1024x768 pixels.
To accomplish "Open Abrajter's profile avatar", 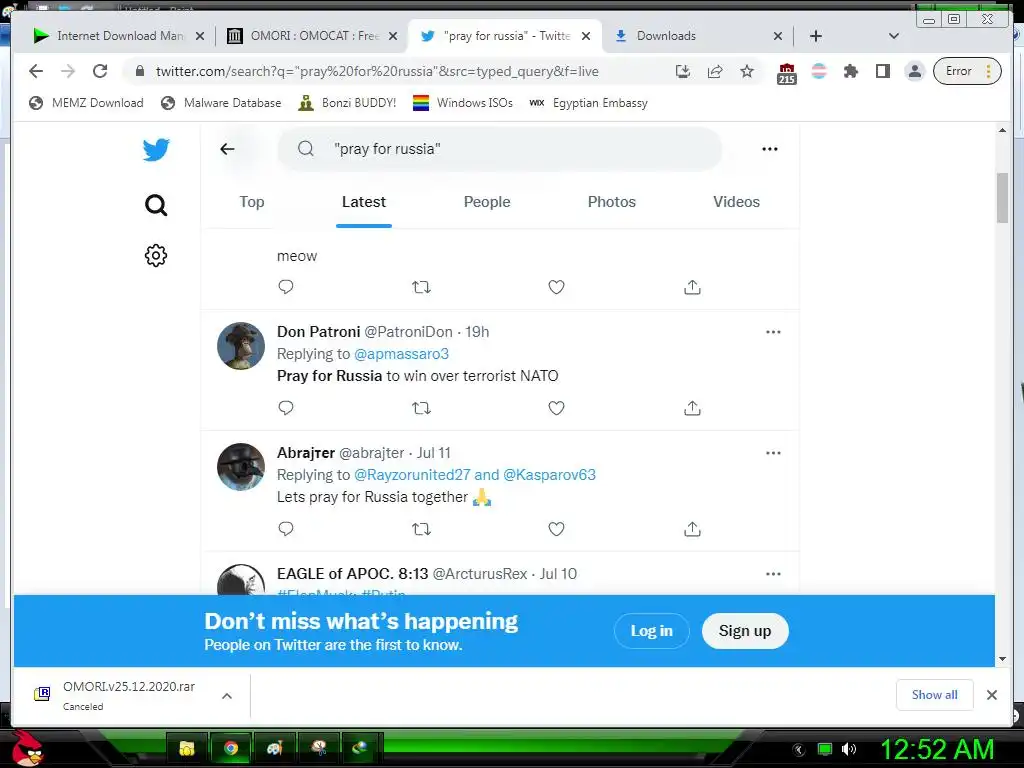I will coord(241,467).
